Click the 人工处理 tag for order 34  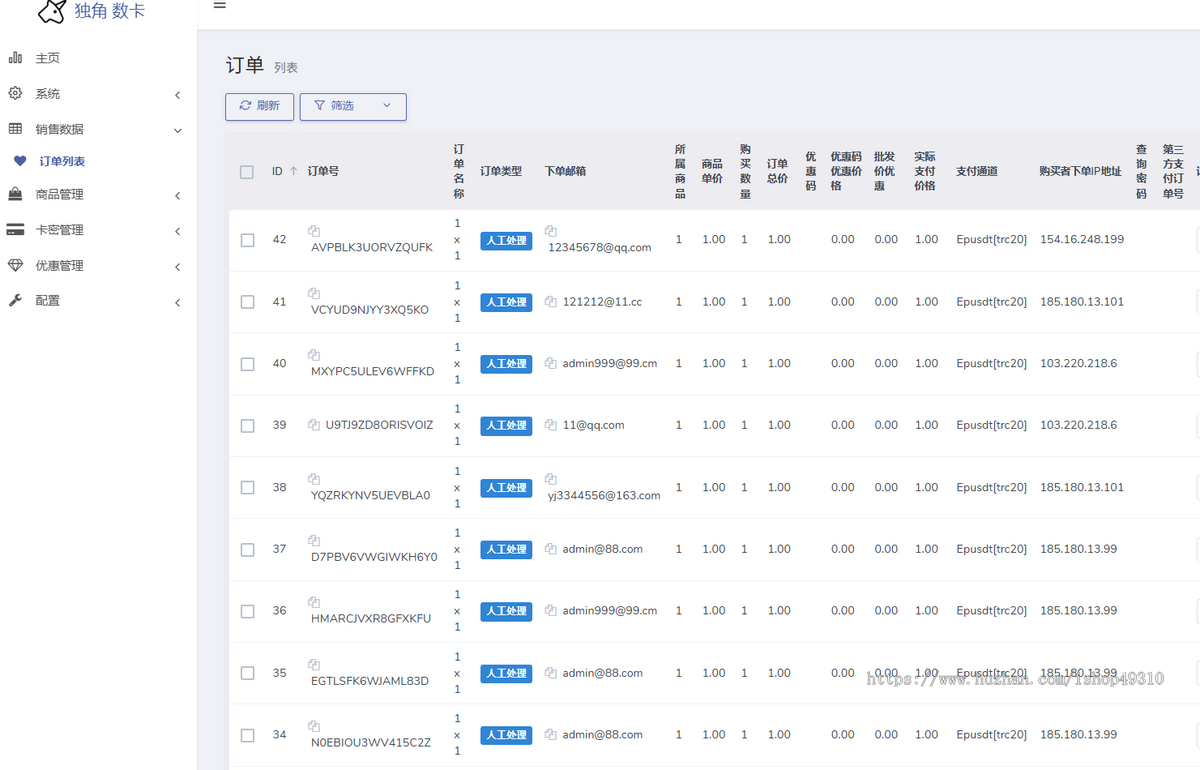506,735
